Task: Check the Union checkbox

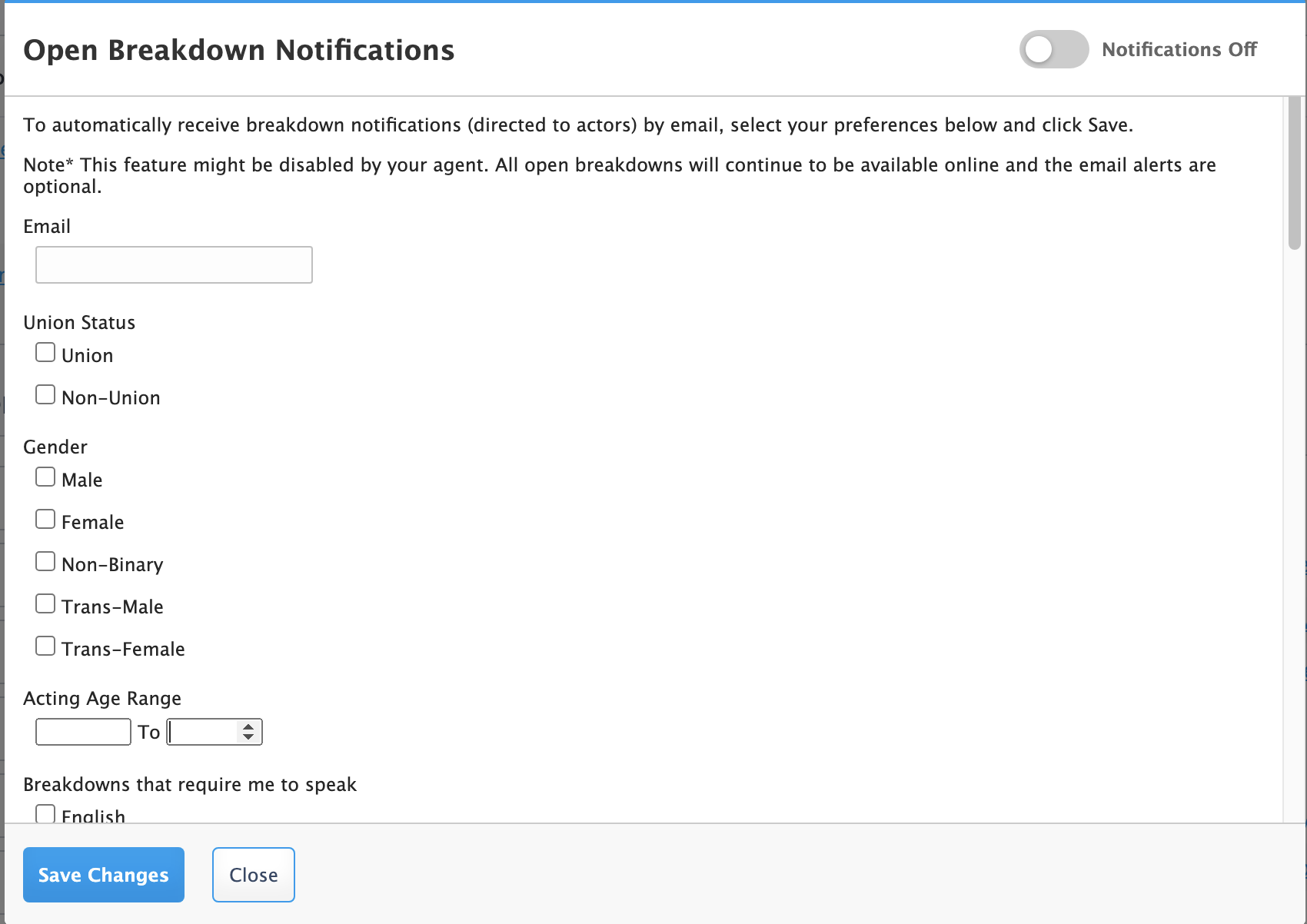Action: click(45, 353)
